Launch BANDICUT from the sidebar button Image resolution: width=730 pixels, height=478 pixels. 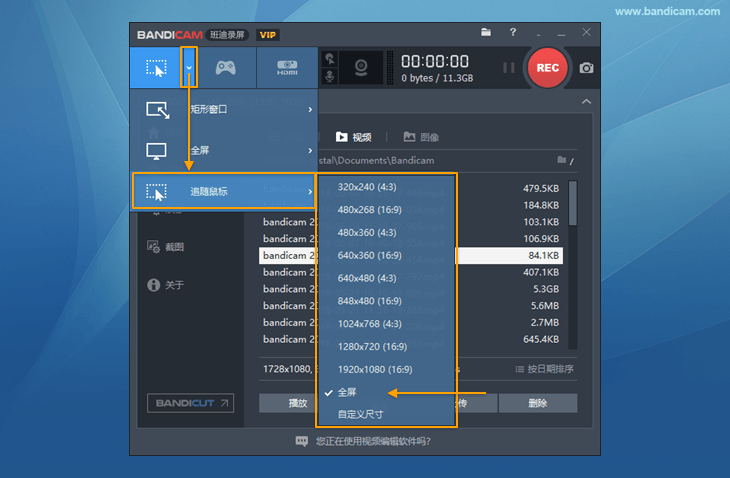coord(190,403)
